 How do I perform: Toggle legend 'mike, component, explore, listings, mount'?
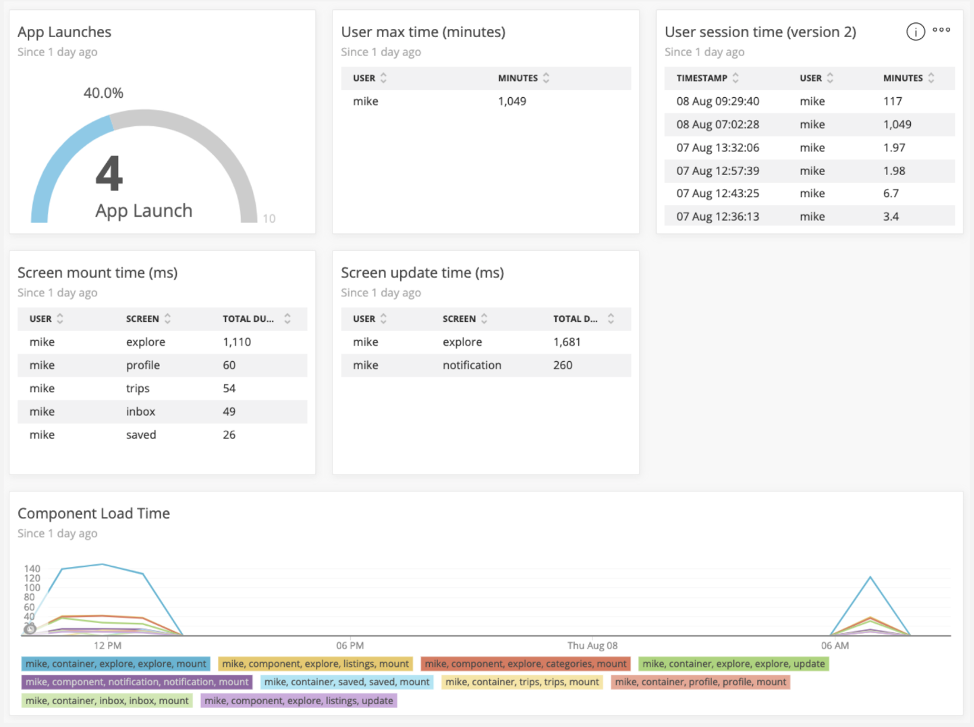pyautogui.click(x=316, y=664)
